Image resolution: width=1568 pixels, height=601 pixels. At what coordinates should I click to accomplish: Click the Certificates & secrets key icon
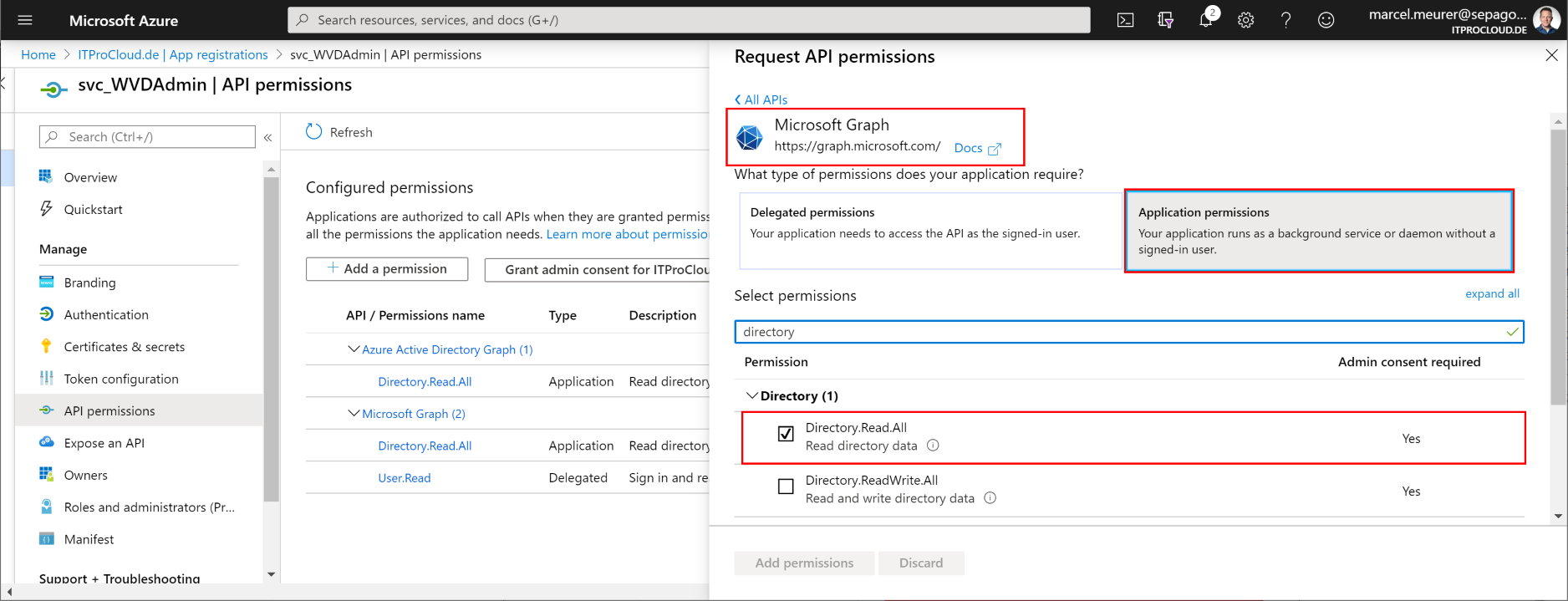[46, 346]
